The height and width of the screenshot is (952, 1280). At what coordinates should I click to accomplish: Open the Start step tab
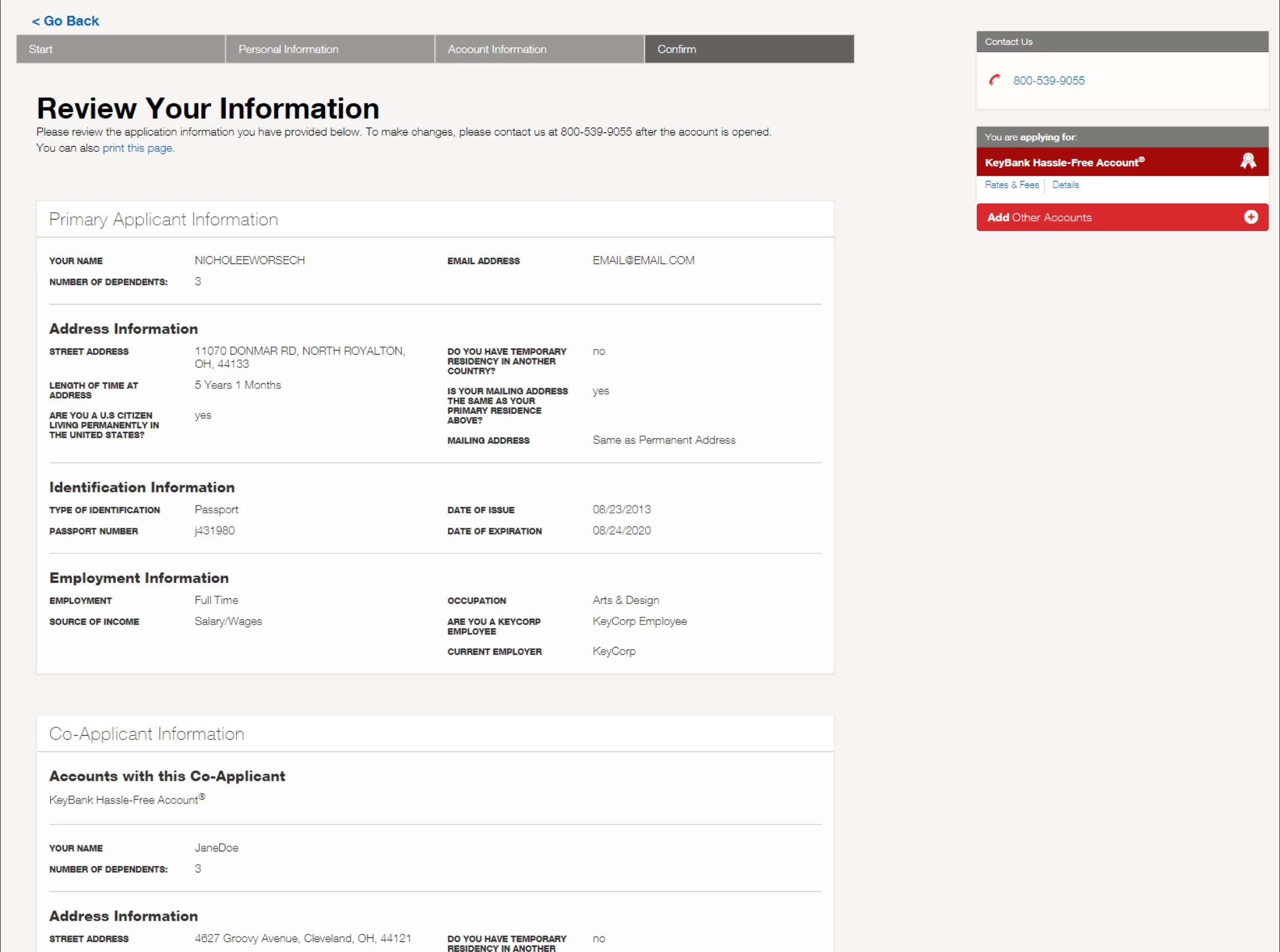(x=120, y=49)
